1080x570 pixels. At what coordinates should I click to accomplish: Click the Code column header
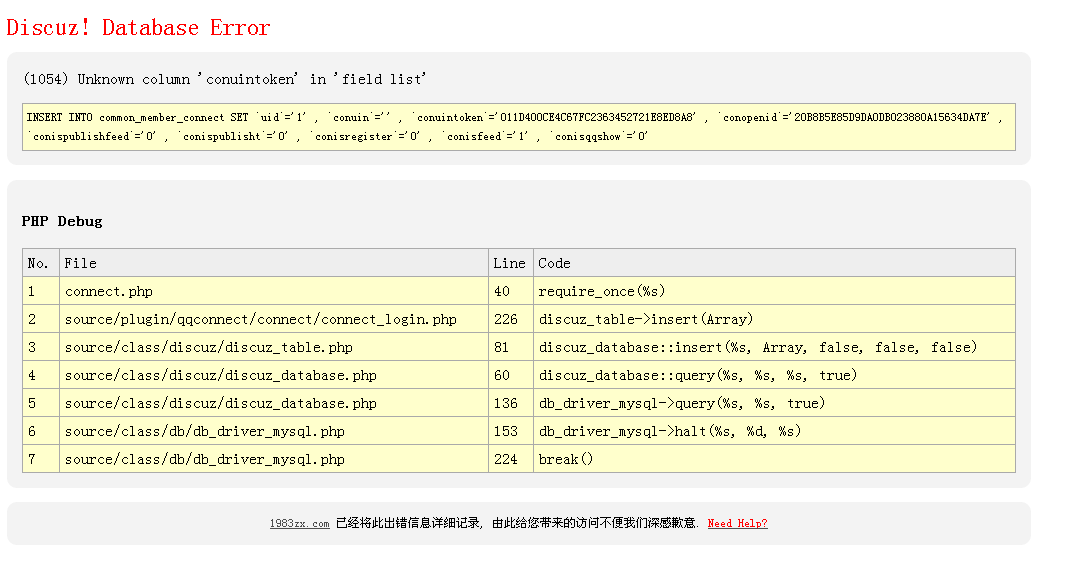[x=554, y=263]
